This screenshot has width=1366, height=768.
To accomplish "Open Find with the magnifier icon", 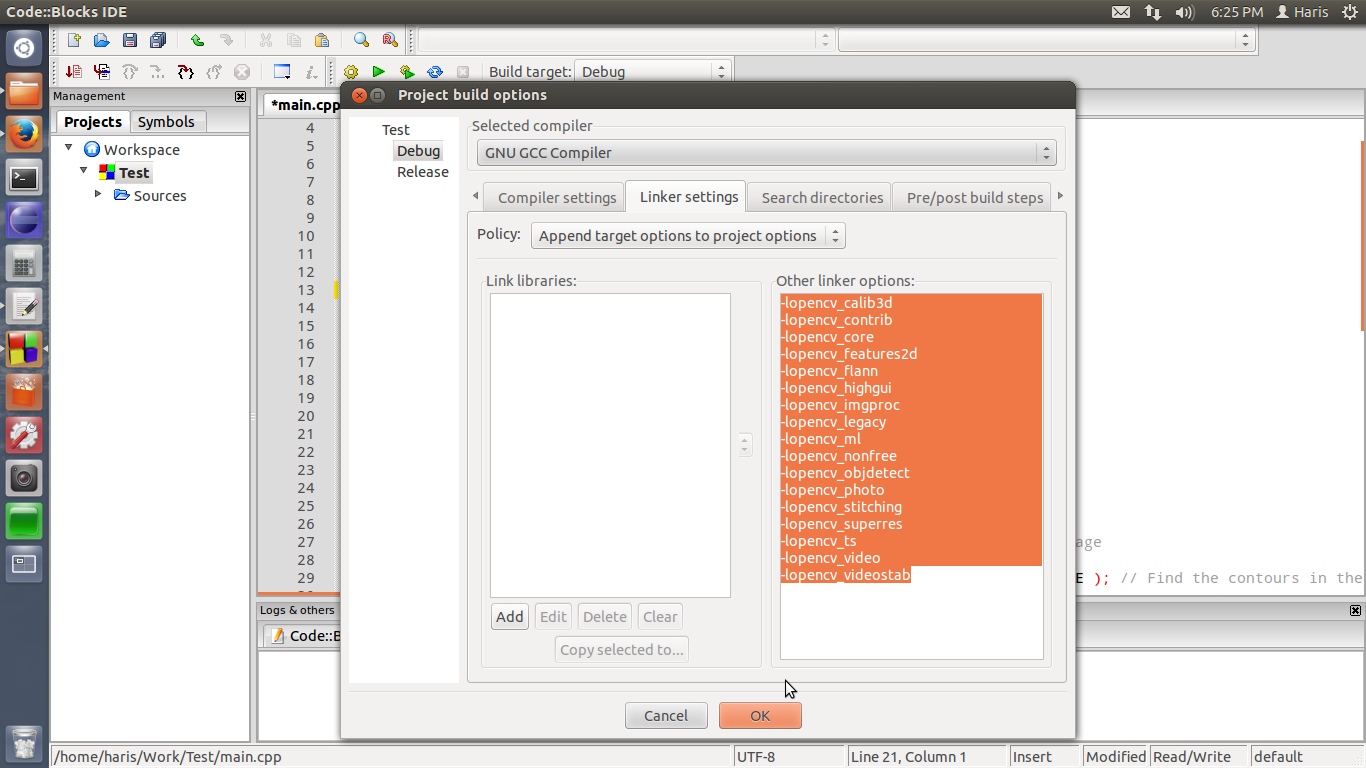I will click(x=361, y=41).
